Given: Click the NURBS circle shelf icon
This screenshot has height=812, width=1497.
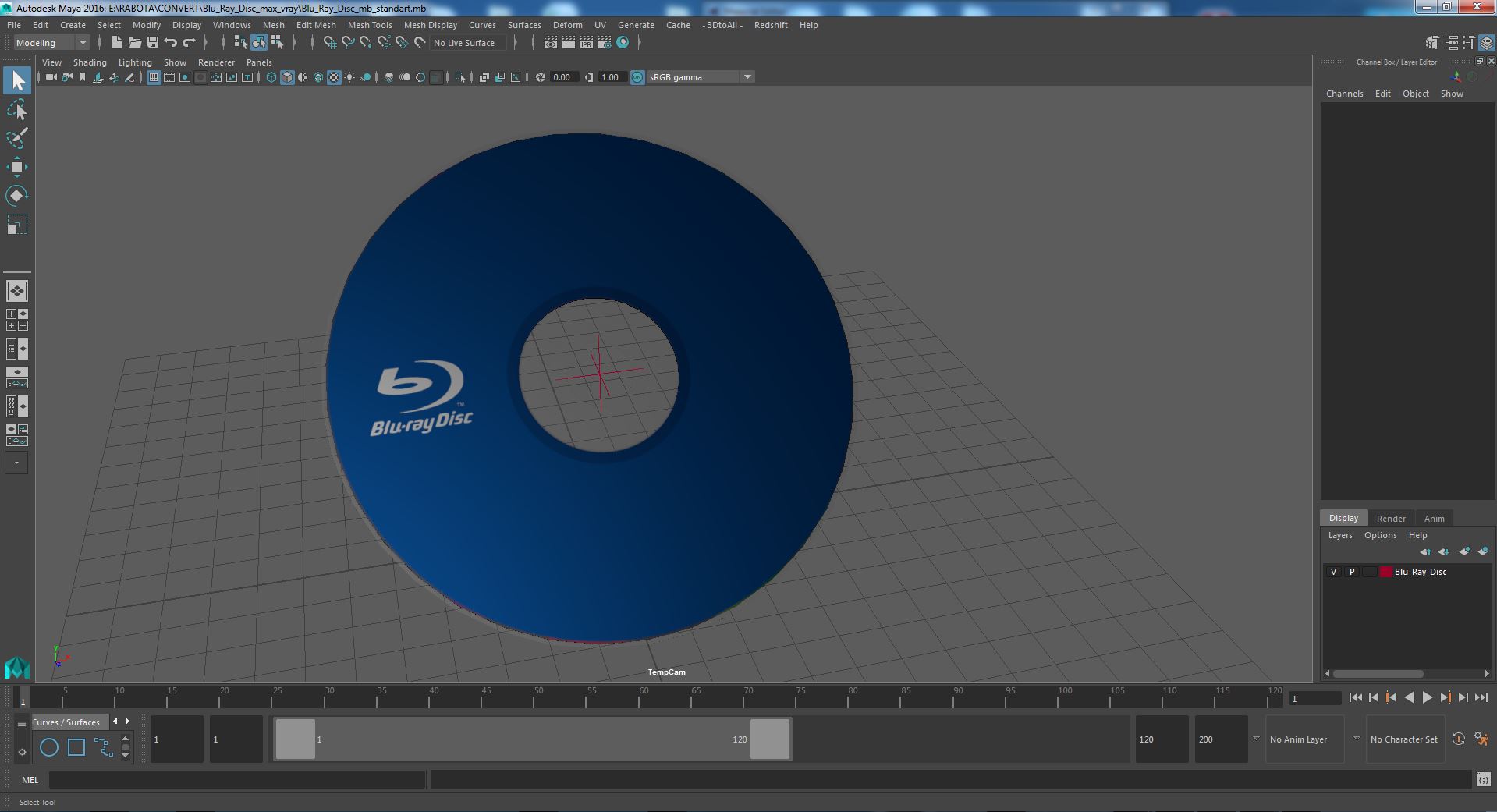Looking at the screenshot, I should coord(49,747).
